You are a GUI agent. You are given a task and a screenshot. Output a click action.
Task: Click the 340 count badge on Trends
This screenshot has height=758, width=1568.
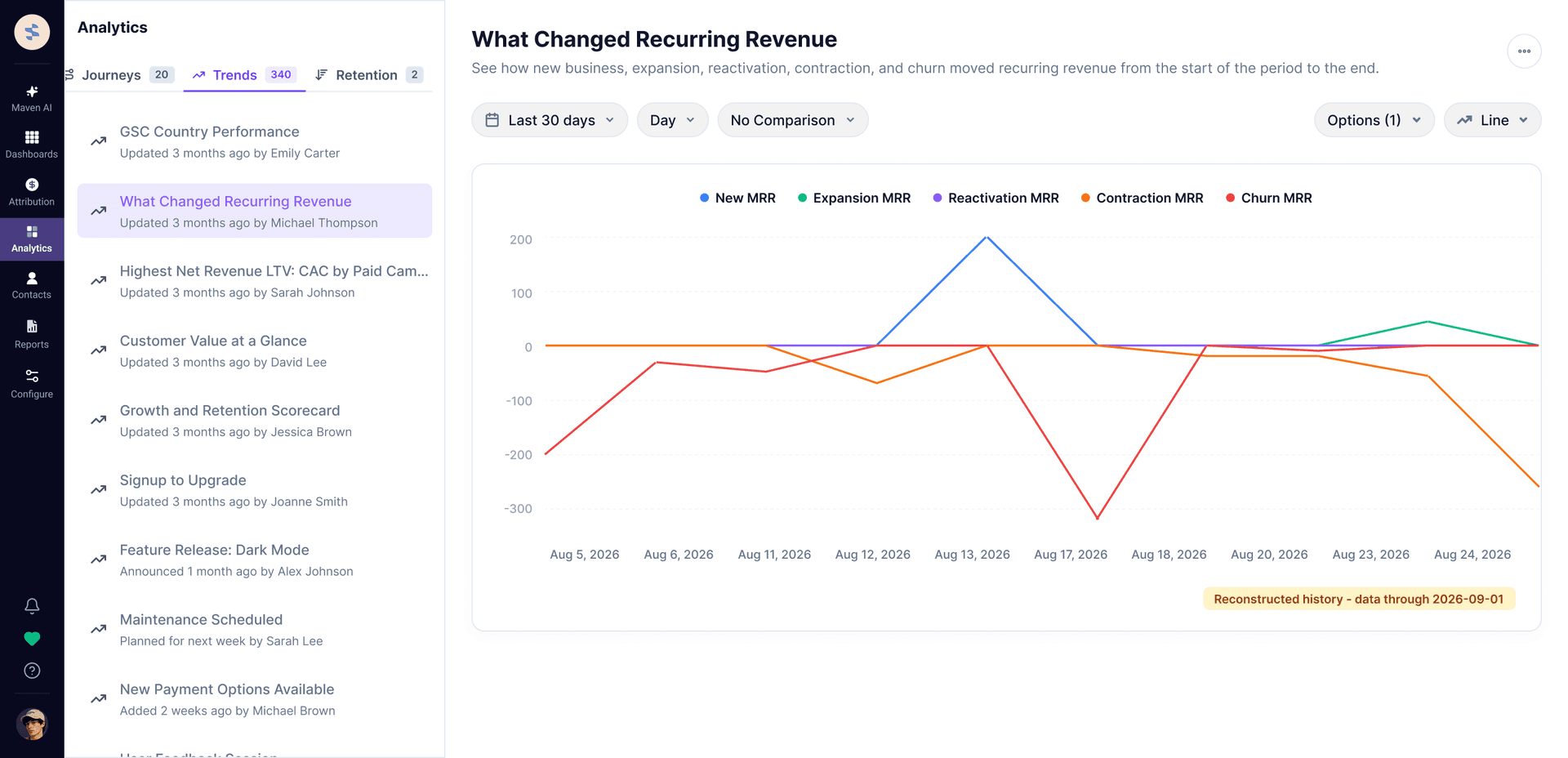coord(281,74)
